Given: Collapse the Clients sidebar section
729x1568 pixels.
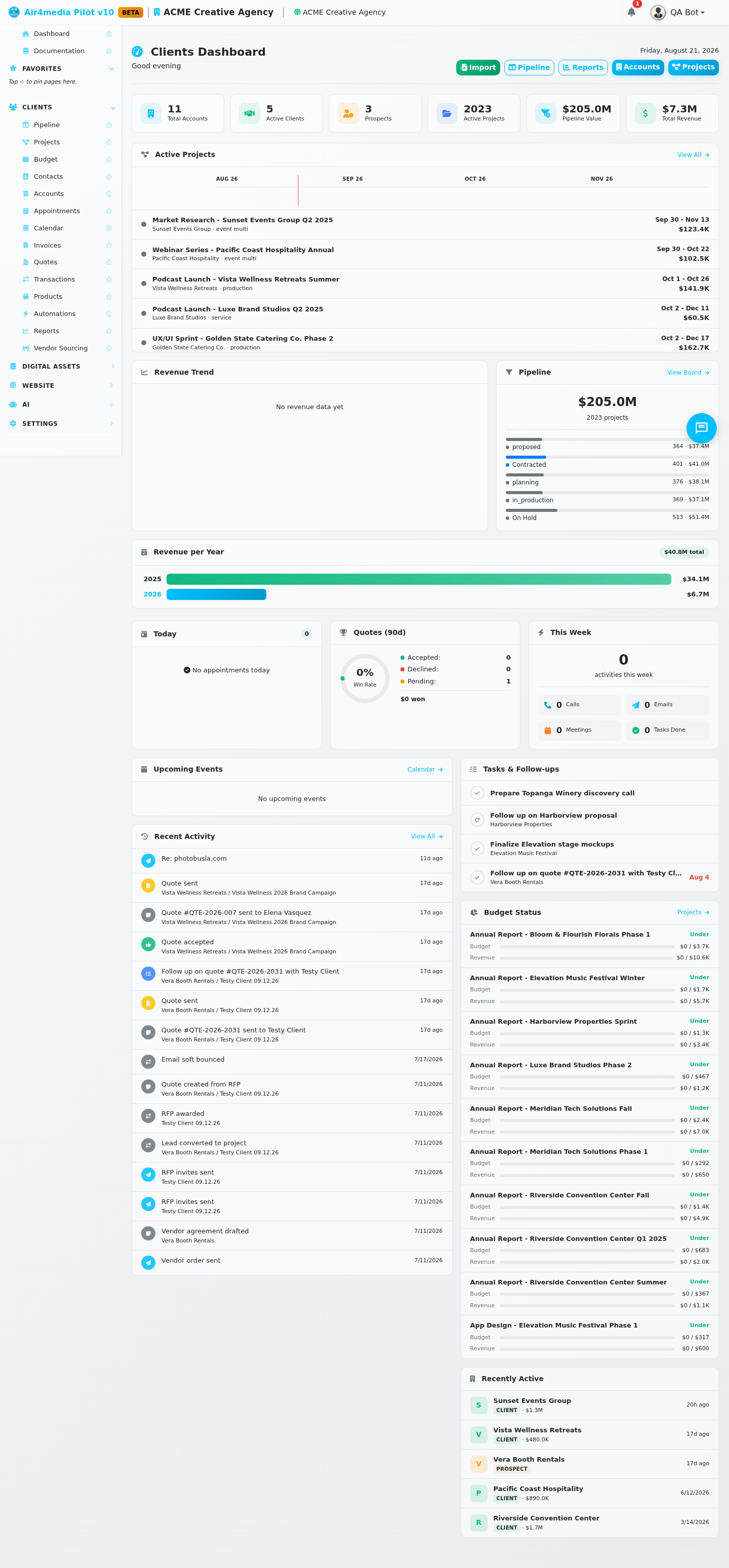Looking at the screenshot, I should pyautogui.click(x=112, y=108).
